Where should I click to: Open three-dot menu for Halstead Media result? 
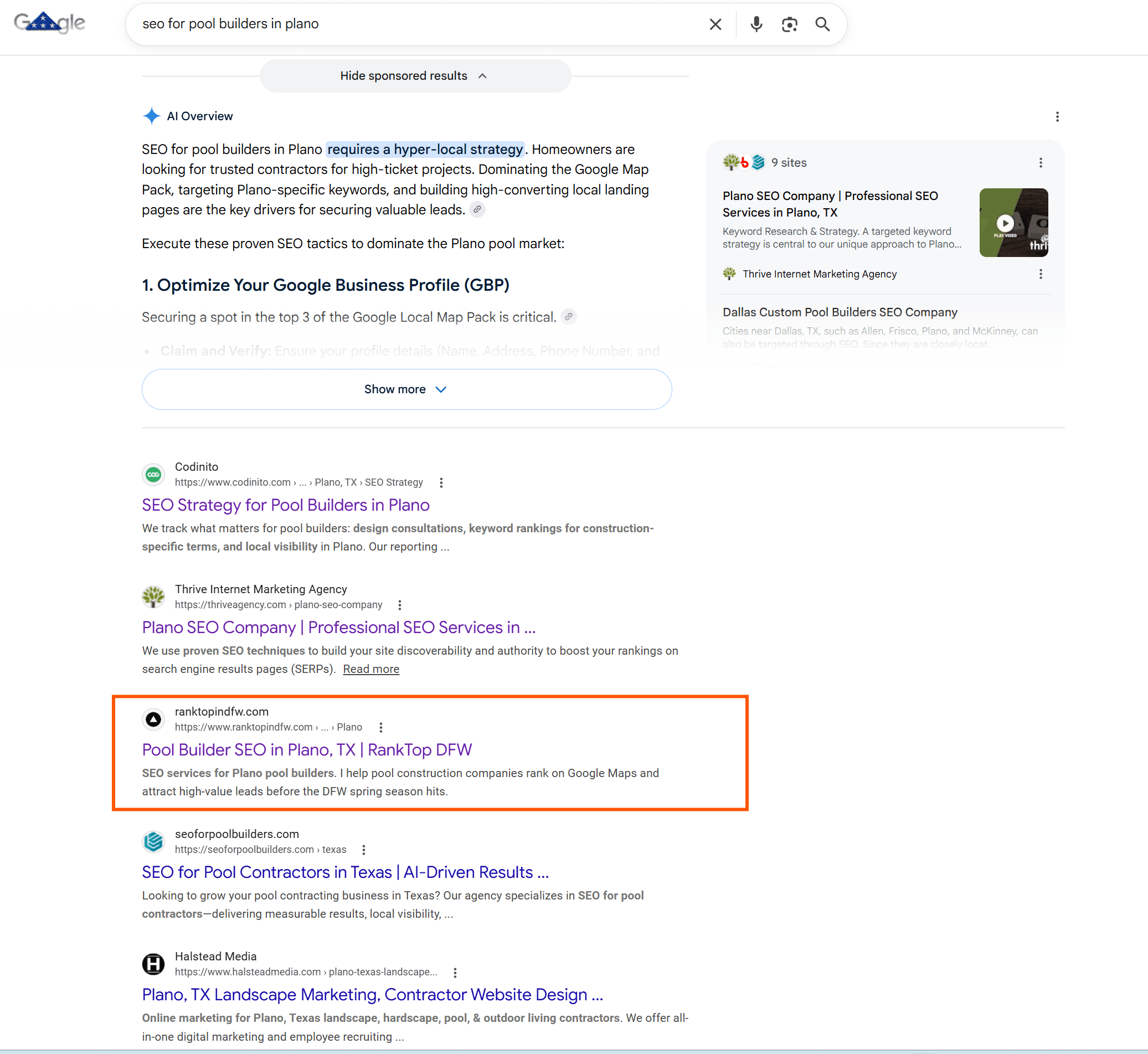[x=455, y=972]
